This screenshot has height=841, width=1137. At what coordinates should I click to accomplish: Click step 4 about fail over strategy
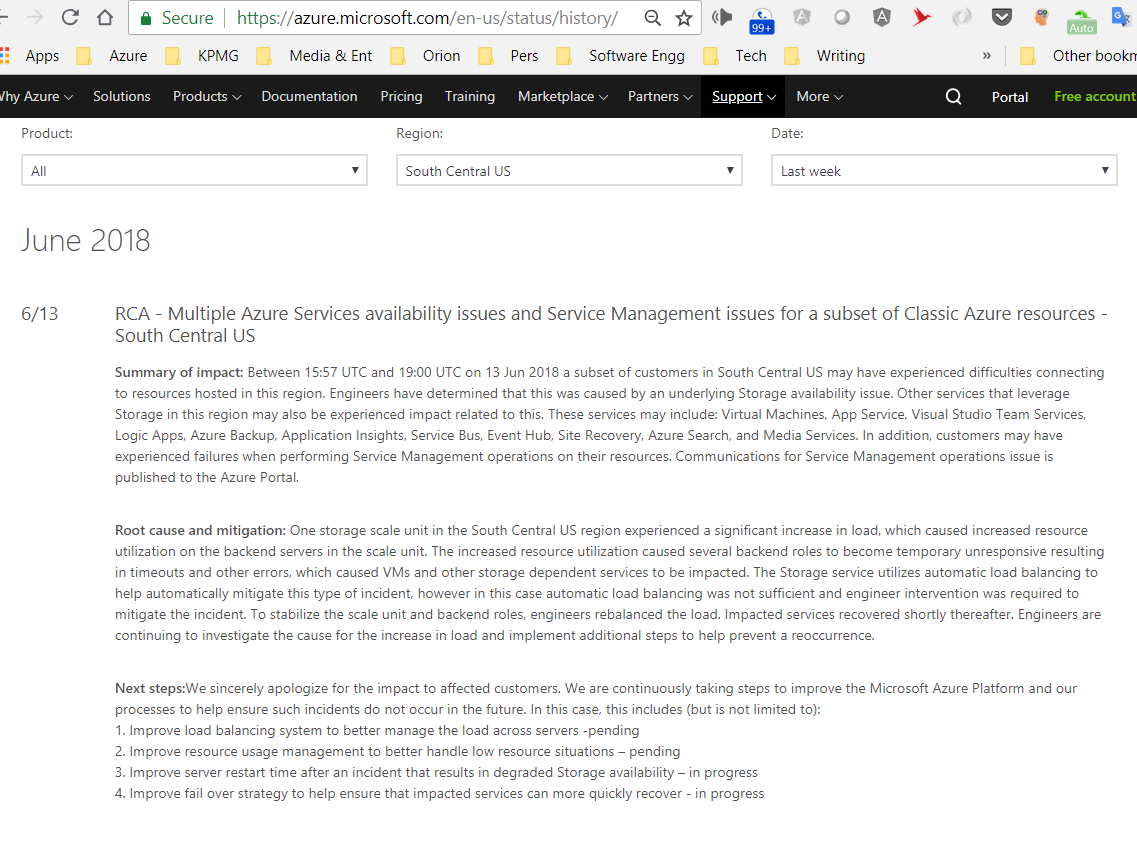pos(439,794)
